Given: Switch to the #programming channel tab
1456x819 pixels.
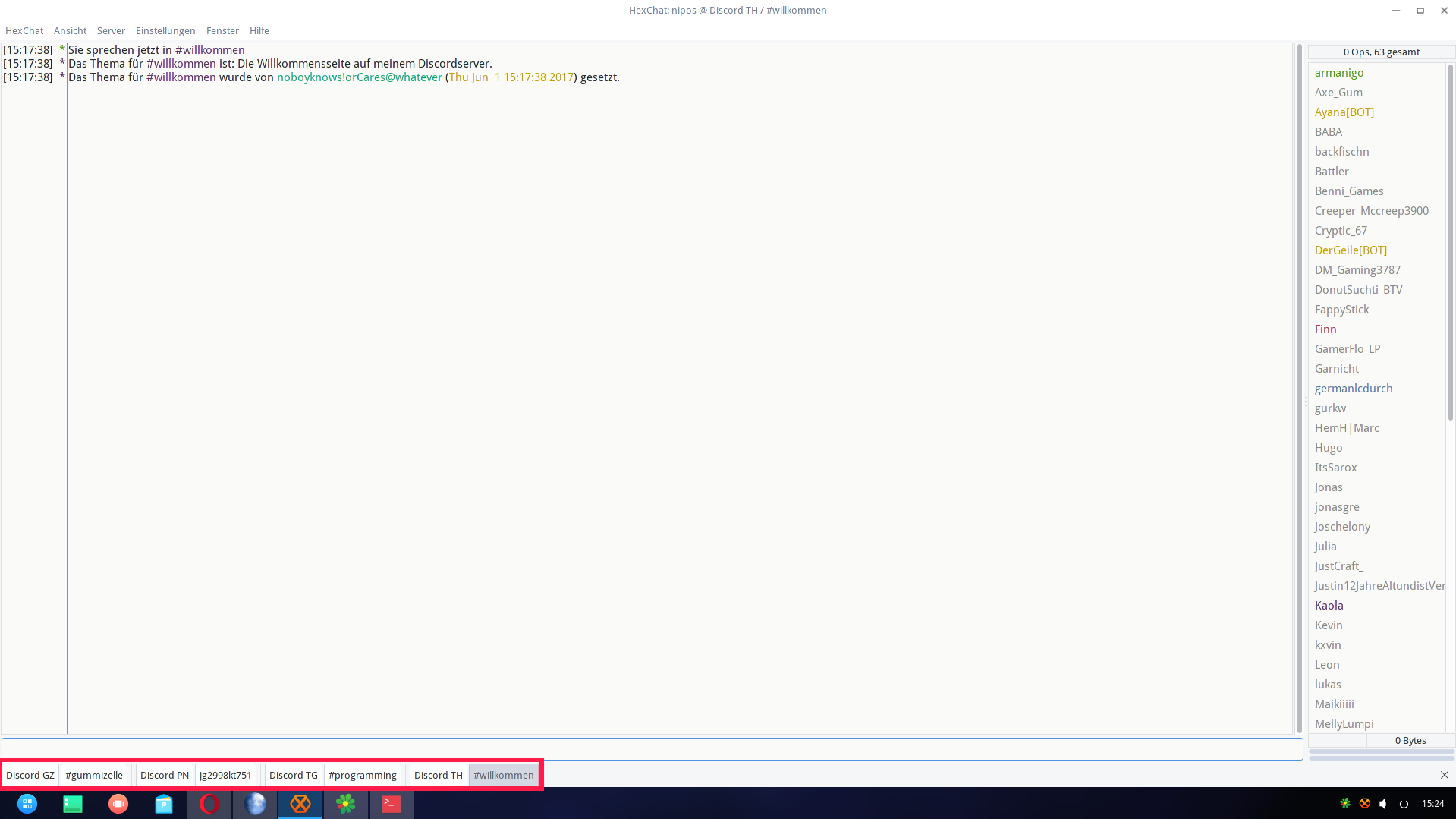Looking at the screenshot, I should pos(362,775).
